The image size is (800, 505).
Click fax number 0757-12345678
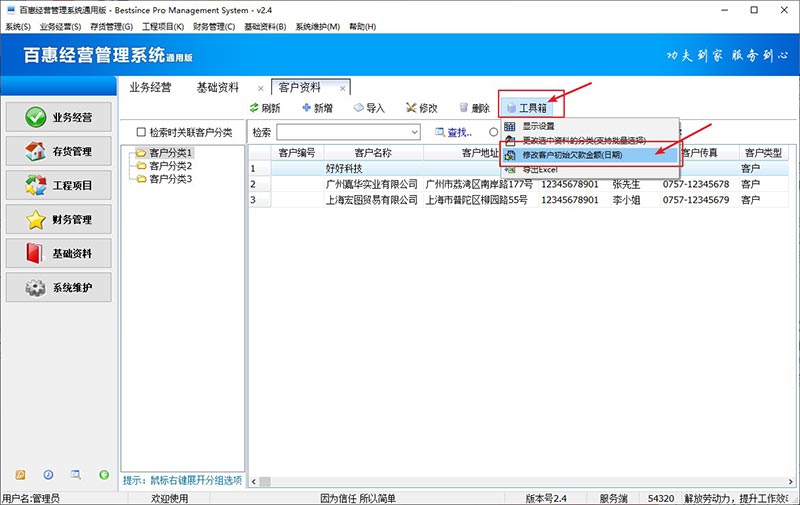point(696,184)
